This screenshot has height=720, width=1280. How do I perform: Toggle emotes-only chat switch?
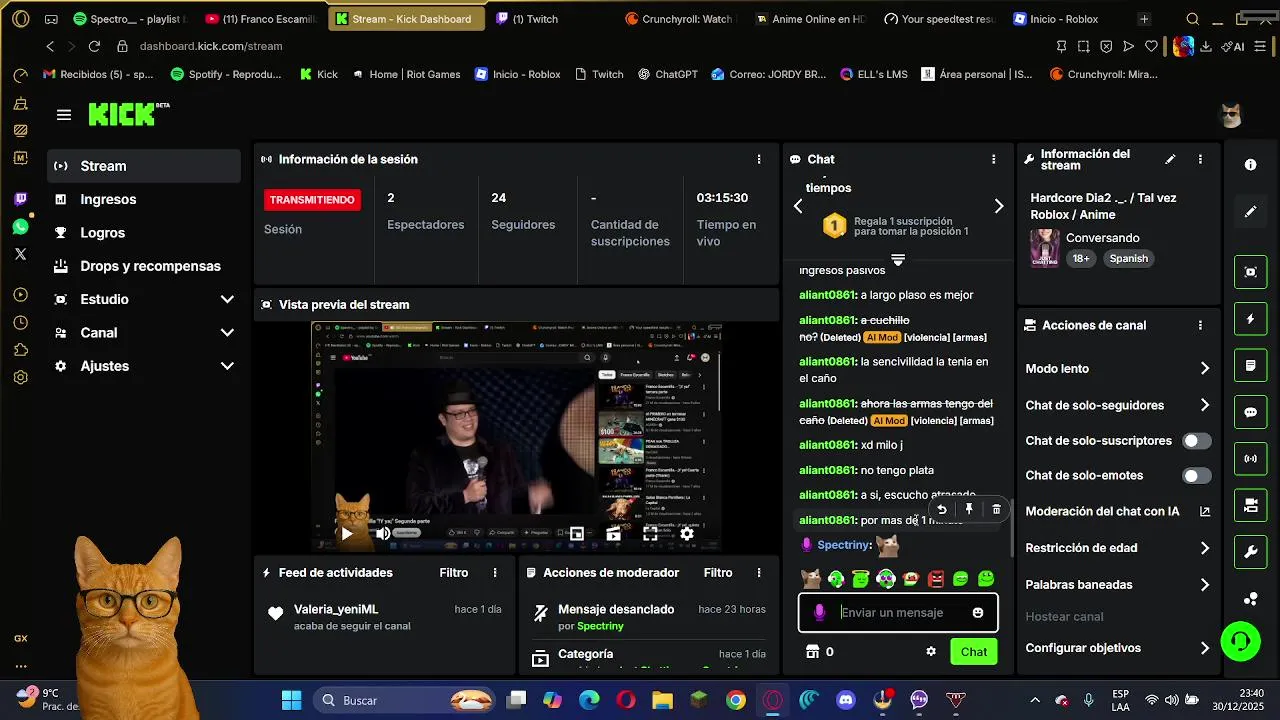click(x=1196, y=476)
